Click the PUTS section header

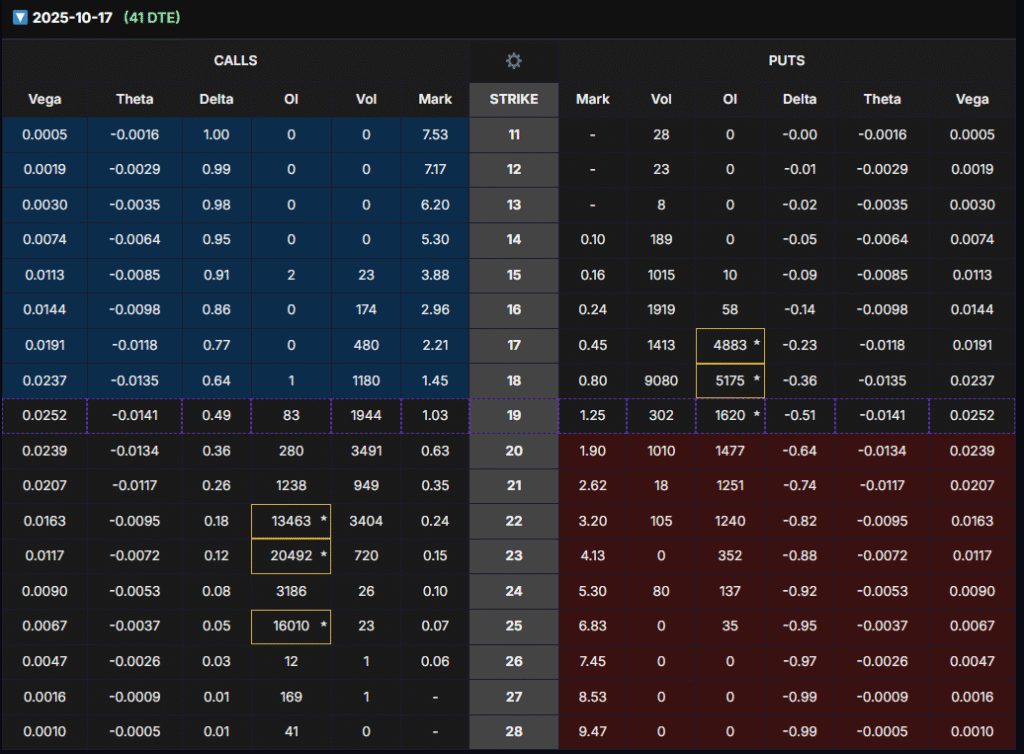click(786, 61)
